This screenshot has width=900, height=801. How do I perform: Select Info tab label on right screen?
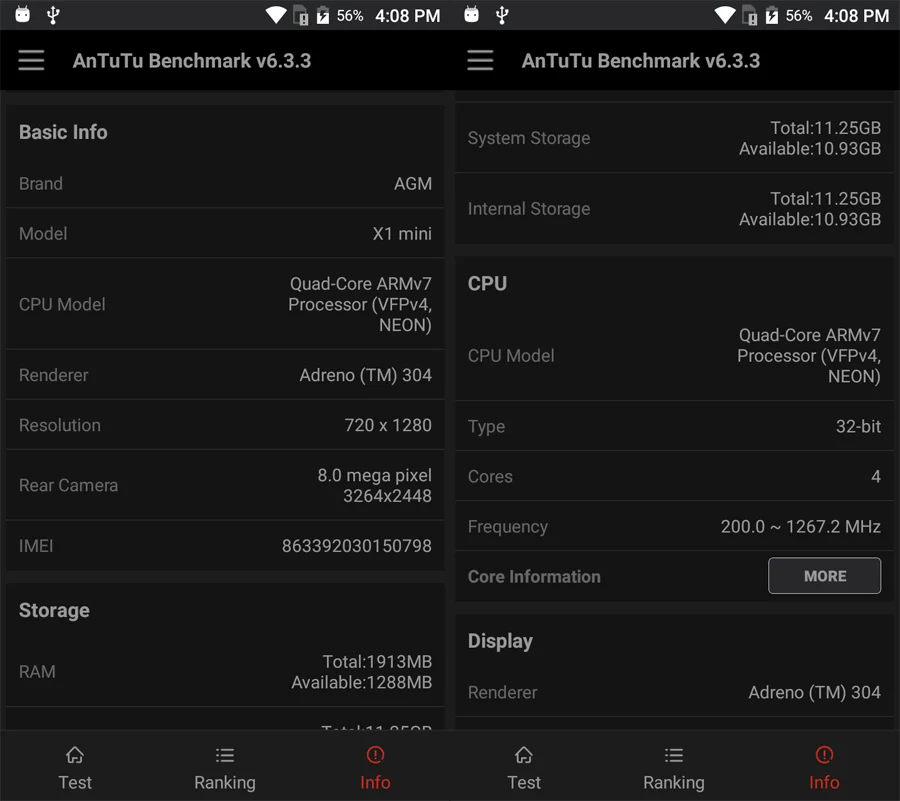(824, 782)
